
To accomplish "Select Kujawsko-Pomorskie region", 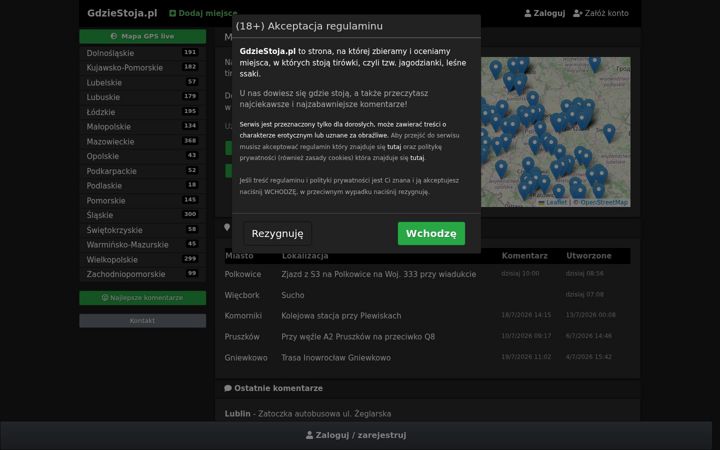I will click(x=143, y=68).
